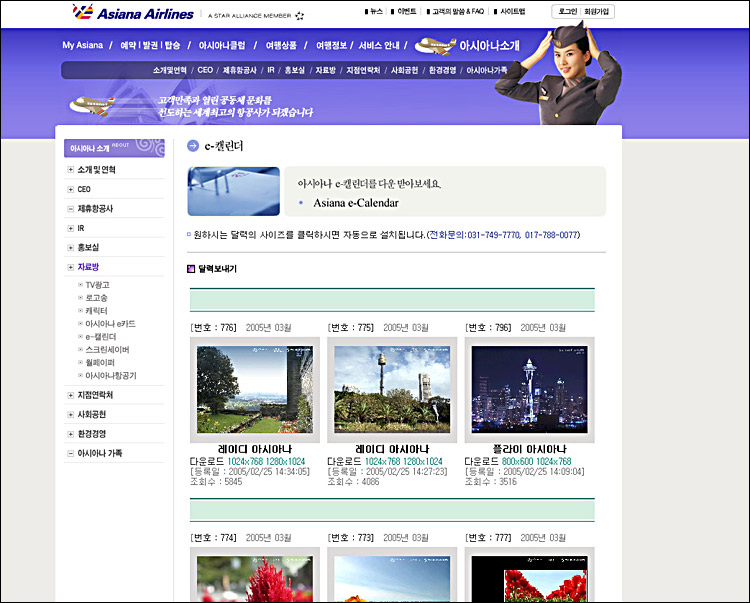Open the 여행정보 menu
Screen dimensions: 750x603
331,45
